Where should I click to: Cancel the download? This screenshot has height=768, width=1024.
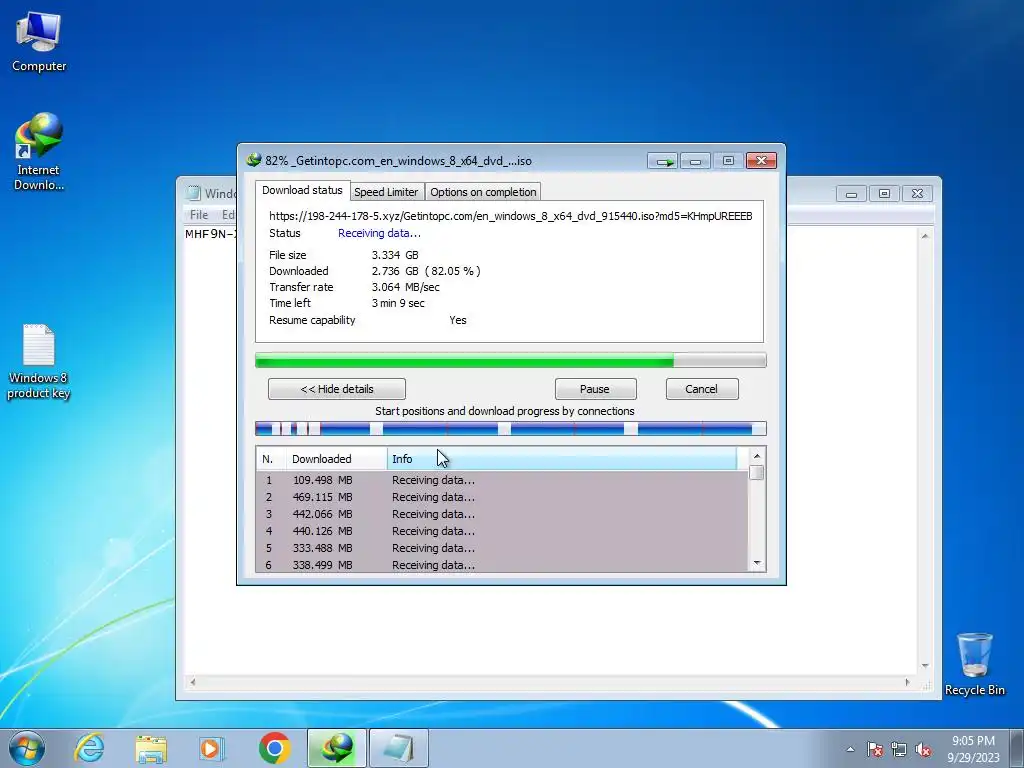click(701, 389)
